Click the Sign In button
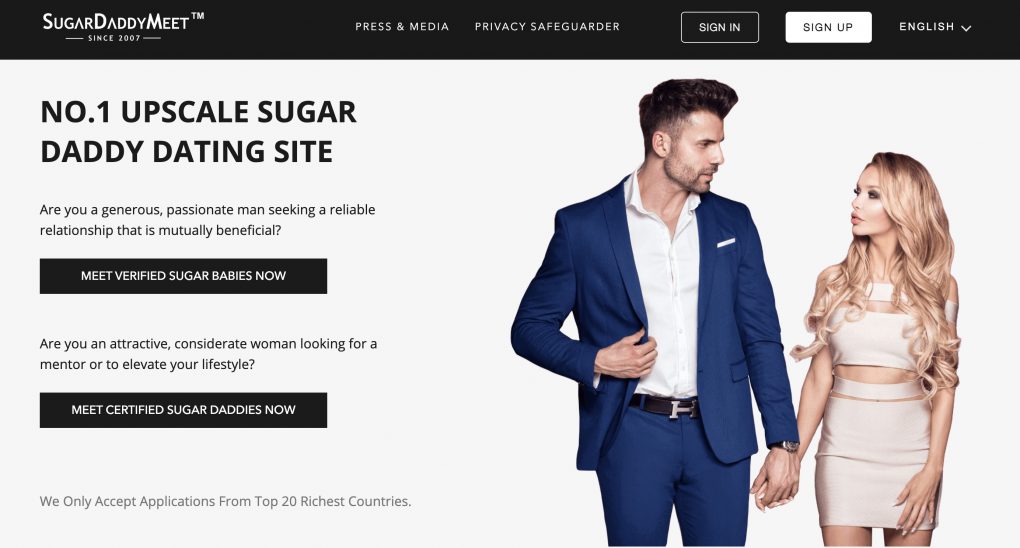This screenshot has width=1020, height=548. coord(719,27)
